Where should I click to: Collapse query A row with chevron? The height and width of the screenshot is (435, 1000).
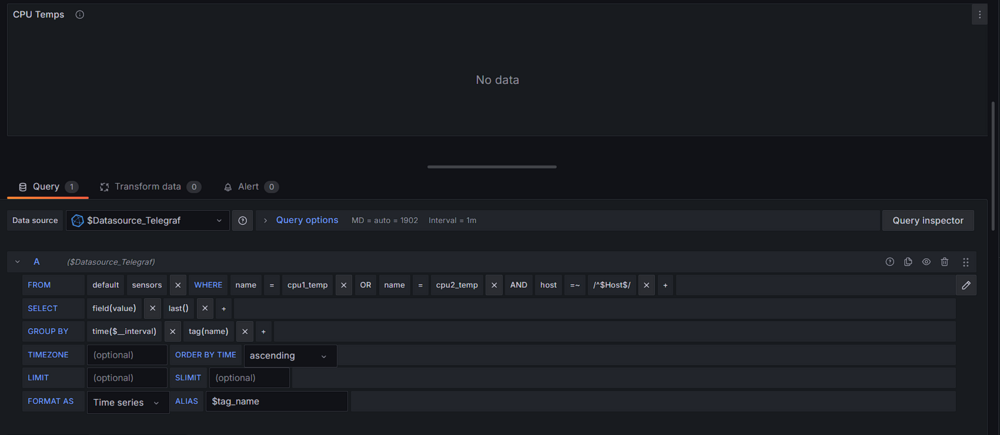[x=17, y=262]
